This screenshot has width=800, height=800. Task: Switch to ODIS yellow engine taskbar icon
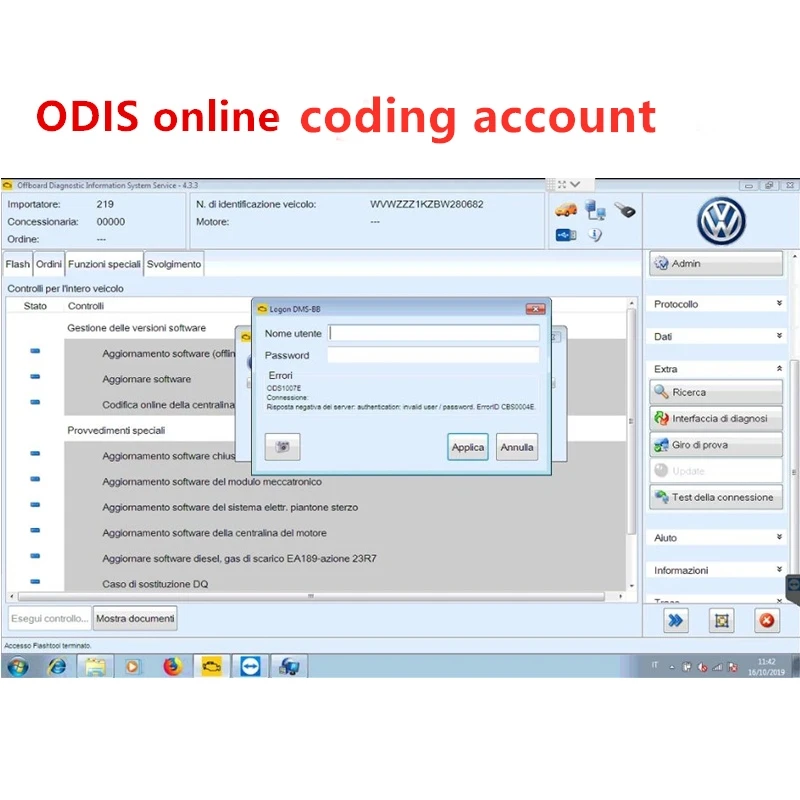click(x=211, y=666)
